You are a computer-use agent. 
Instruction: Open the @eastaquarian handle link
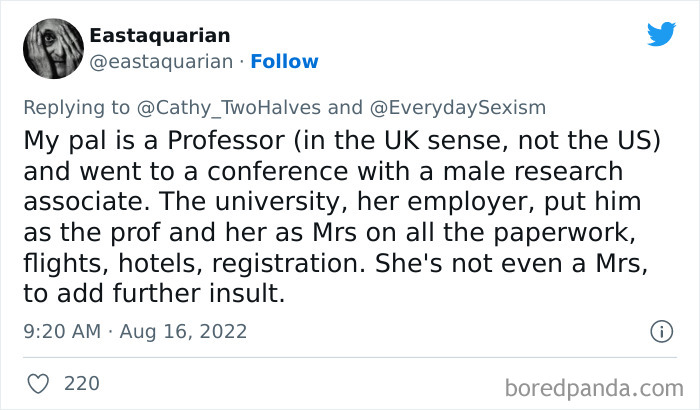coord(160,61)
